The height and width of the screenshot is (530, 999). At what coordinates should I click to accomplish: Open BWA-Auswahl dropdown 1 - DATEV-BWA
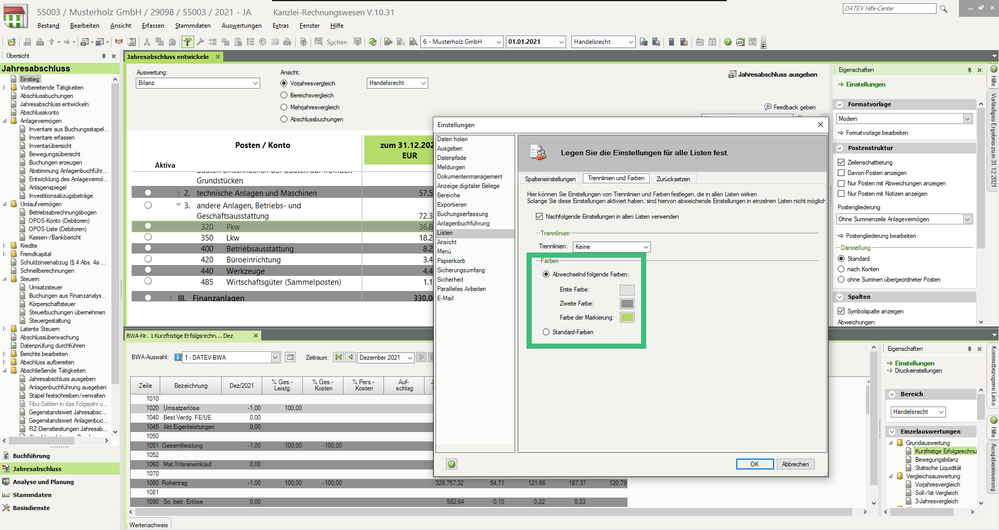(x=231, y=357)
